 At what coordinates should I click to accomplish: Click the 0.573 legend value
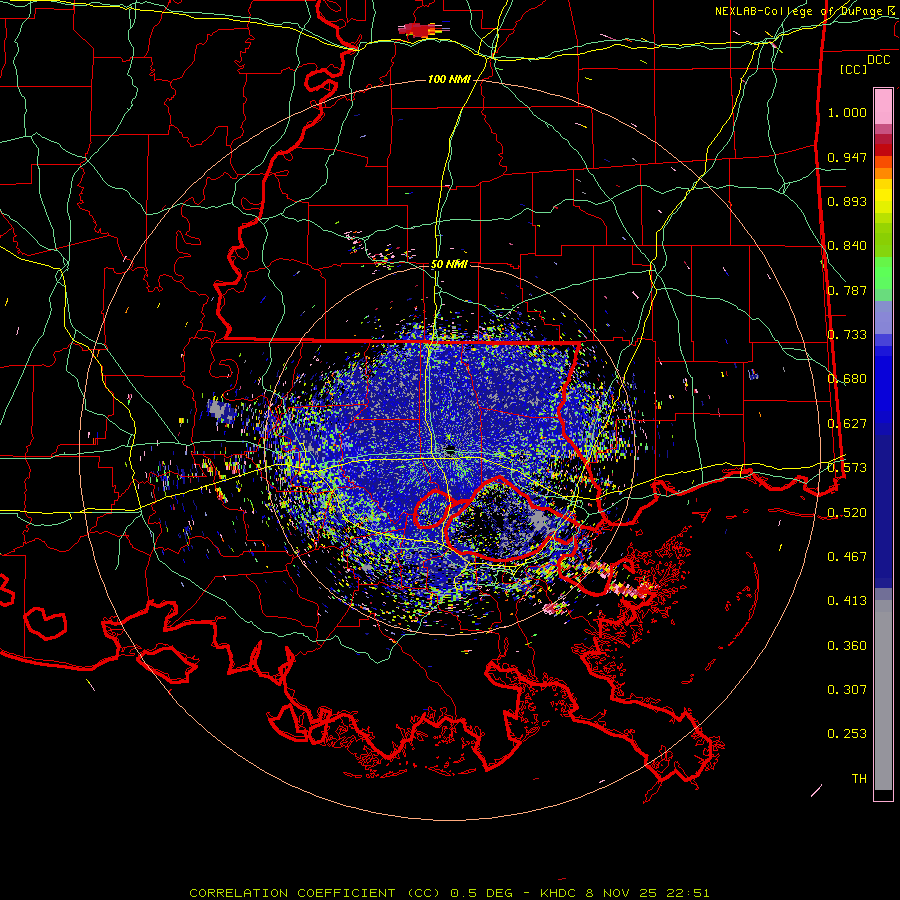coord(847,468)
